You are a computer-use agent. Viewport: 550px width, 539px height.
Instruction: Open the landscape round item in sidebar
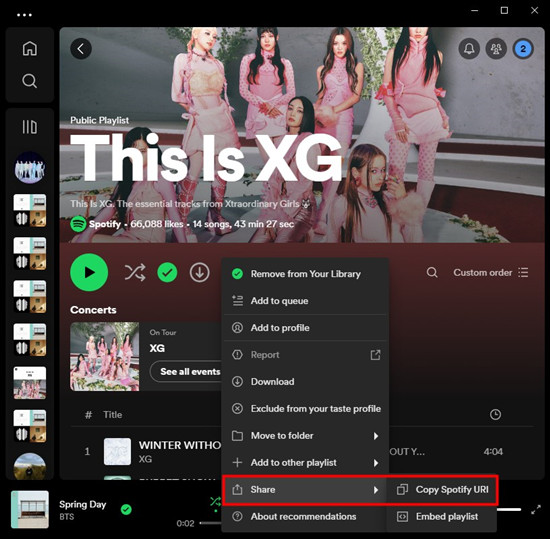[29, 466]
